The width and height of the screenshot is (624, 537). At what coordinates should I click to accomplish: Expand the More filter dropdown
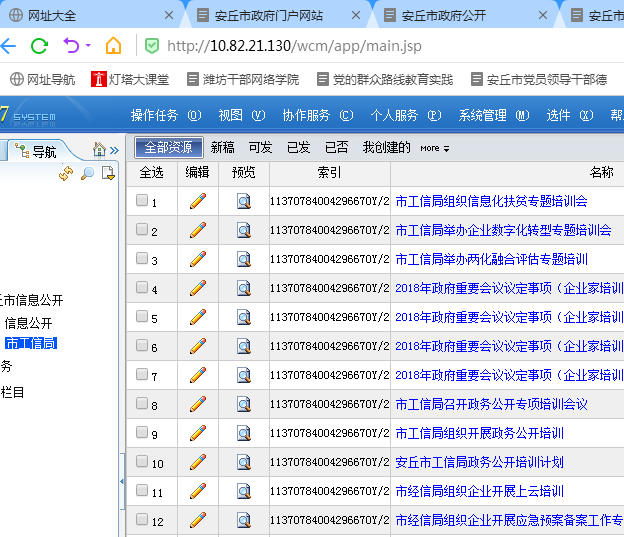click(x=435, y=148)
